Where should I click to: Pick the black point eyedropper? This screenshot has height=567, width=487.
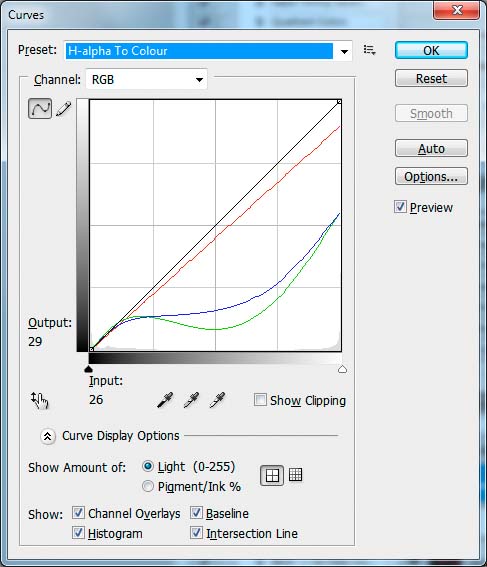pyautogui.click(x=165, y=400)
